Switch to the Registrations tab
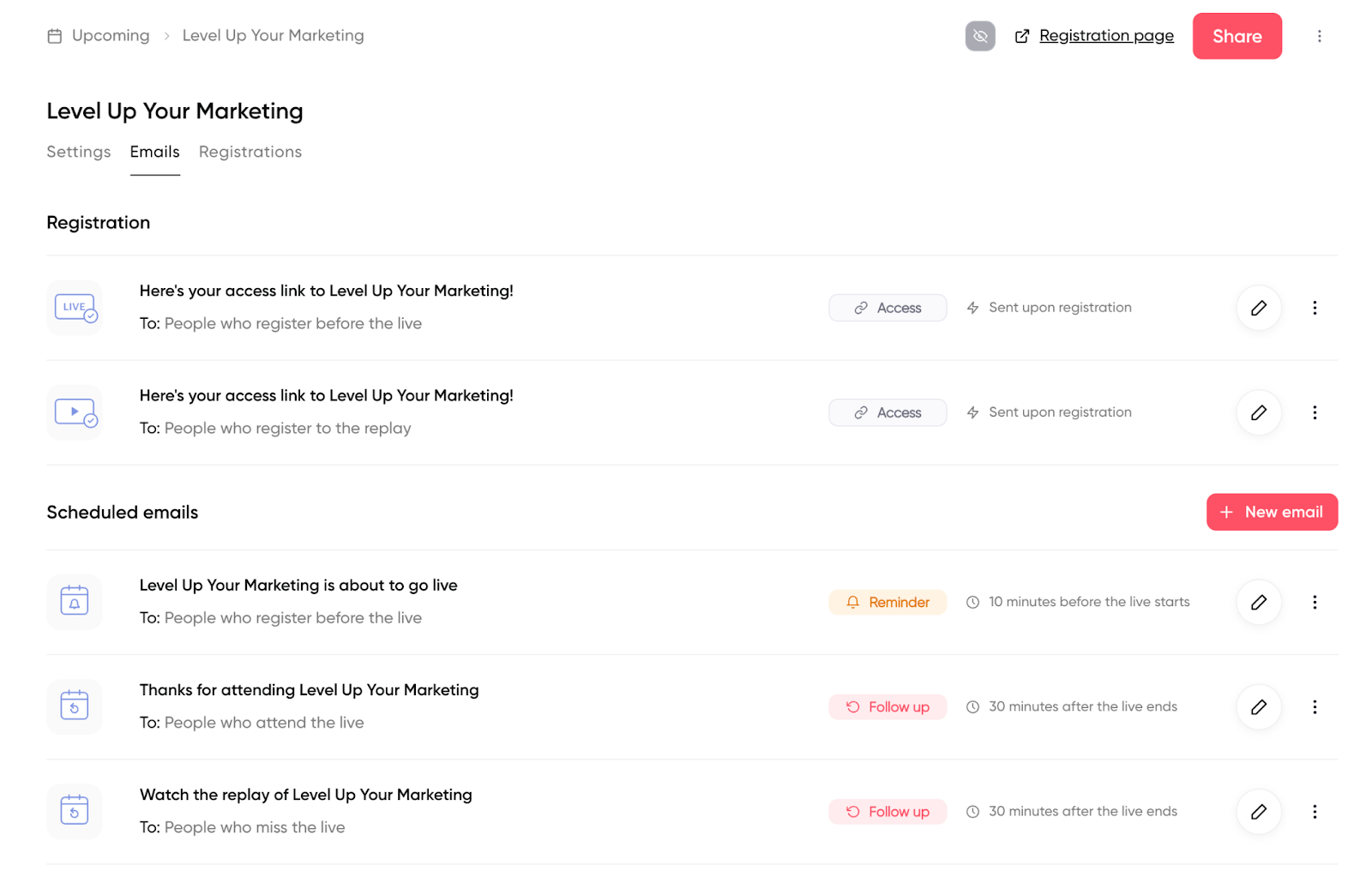 coord(250,152)
